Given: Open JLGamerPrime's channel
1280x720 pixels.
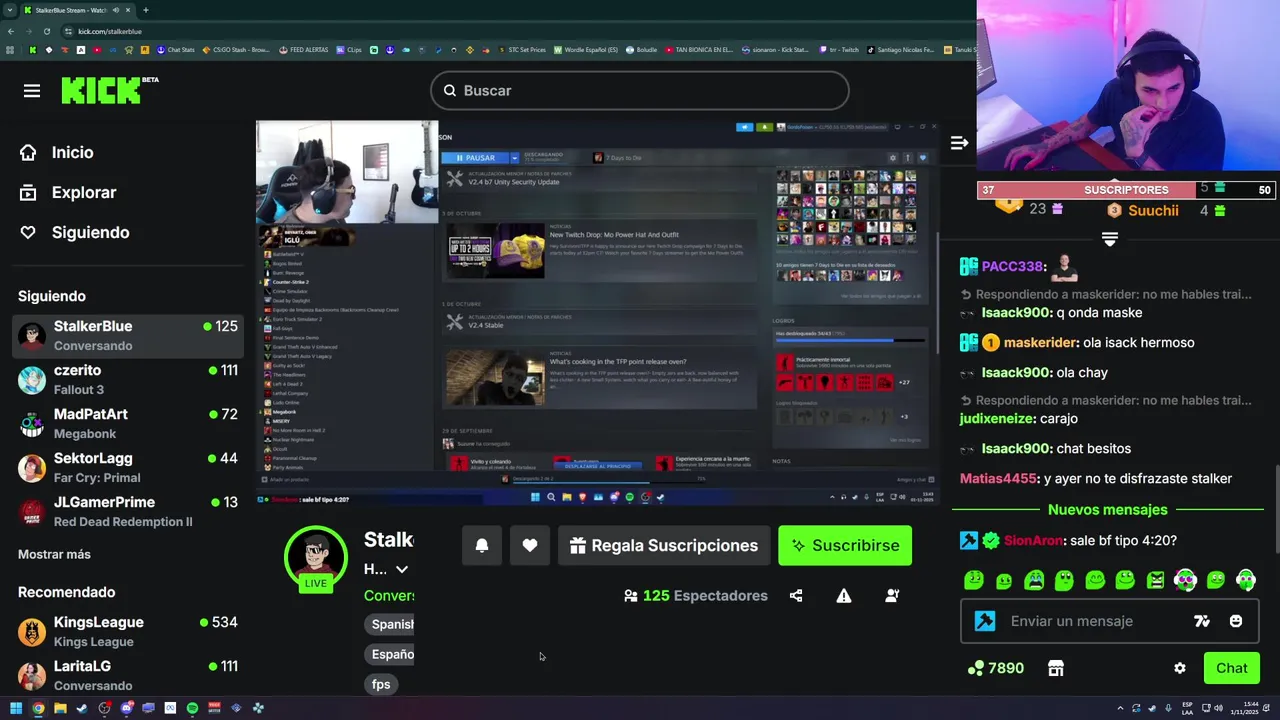Looking at the screenshot, I should [x=128, y=511].
